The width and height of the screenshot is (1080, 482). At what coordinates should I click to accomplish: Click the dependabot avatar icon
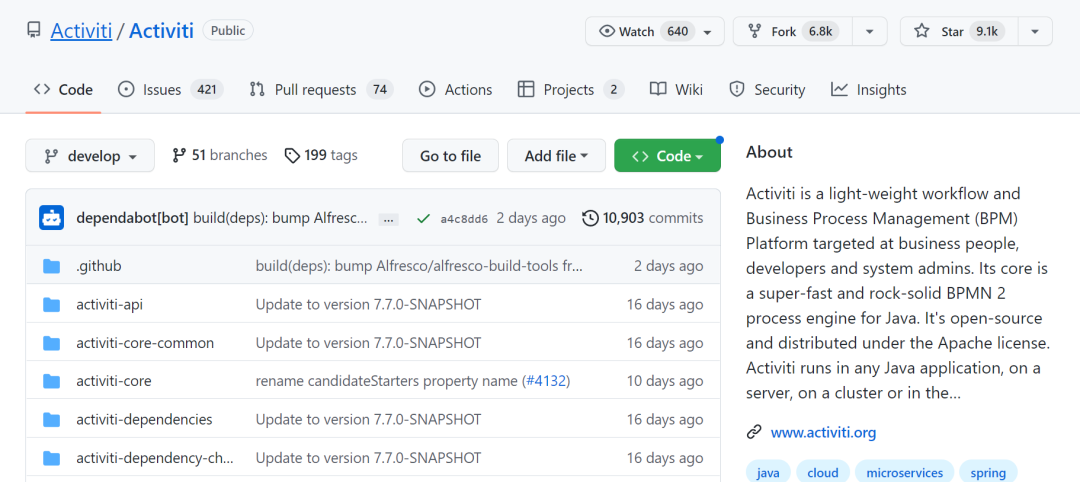tap(51, 218)
